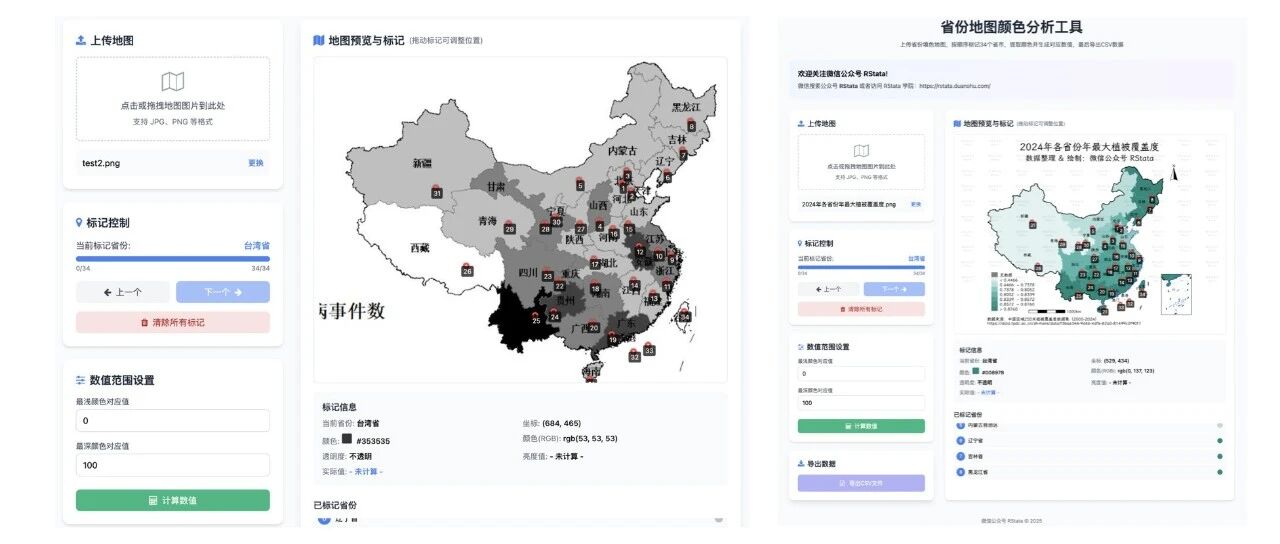Select marker 20 on Guangxi in grayscale map

[592, 327]
